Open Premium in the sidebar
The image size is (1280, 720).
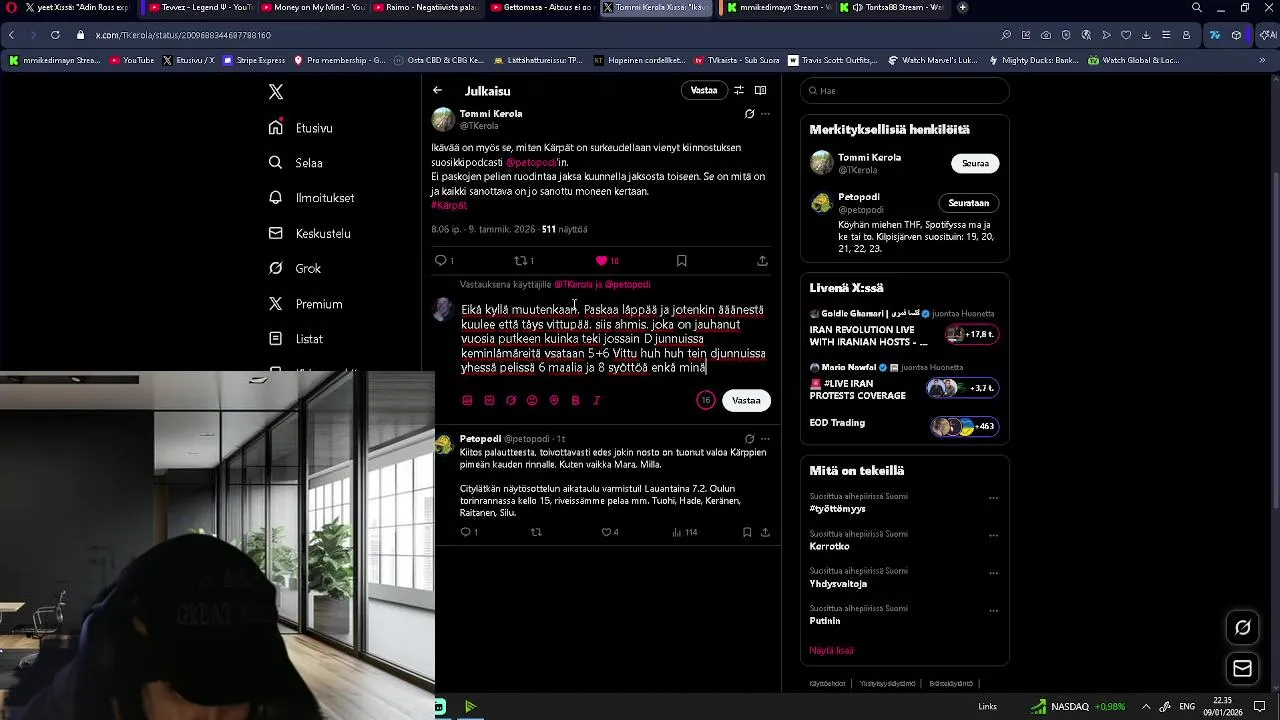[x=305, y=304]
